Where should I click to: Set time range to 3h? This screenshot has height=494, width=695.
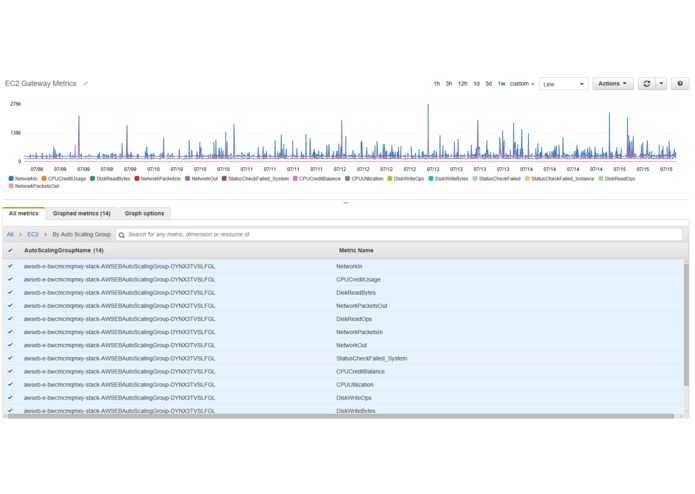(x=449, y=84)
